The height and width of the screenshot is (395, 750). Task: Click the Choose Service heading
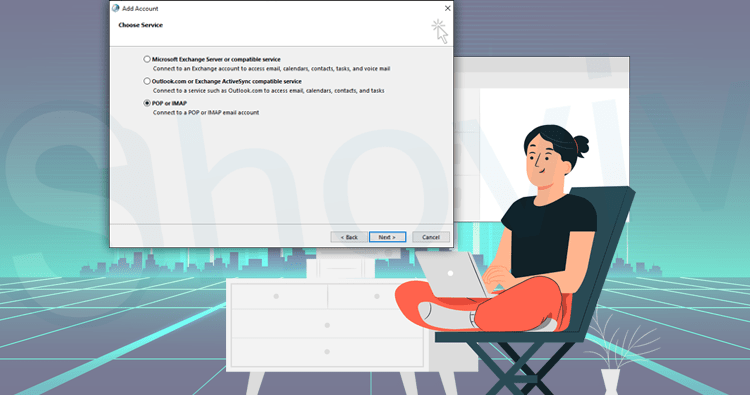(141, 25)
